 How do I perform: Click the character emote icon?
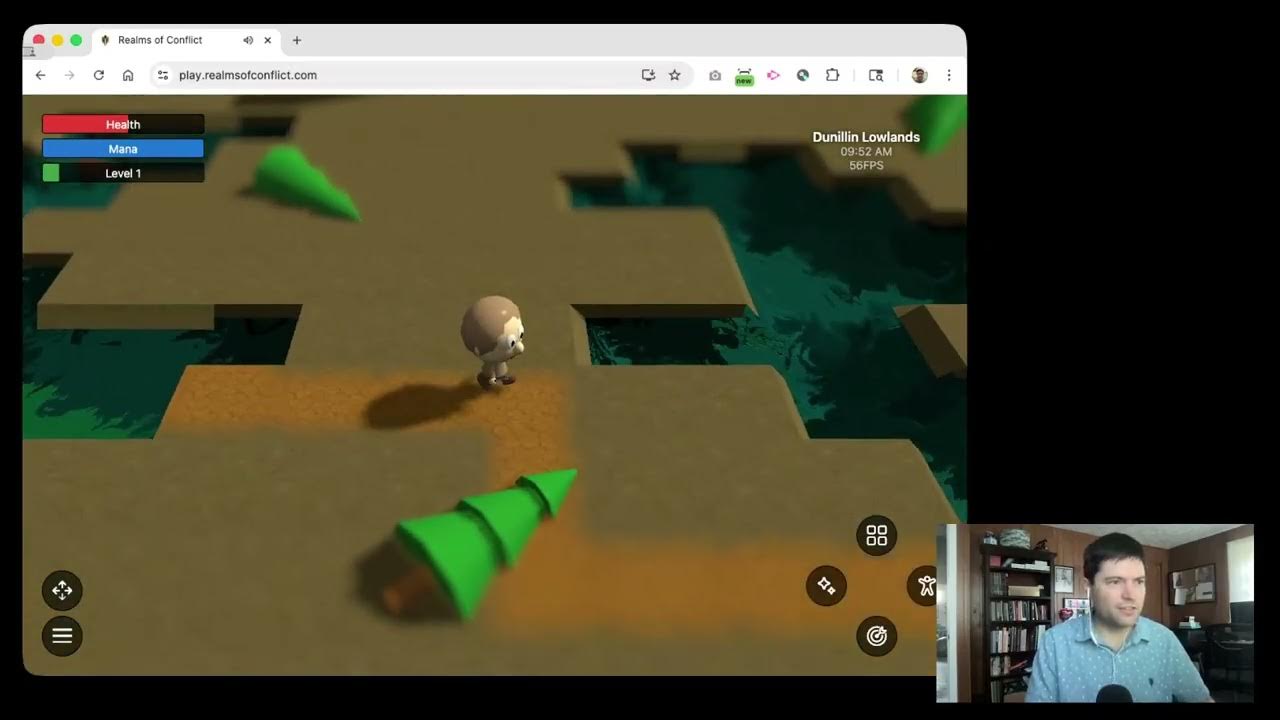point(926,586)
